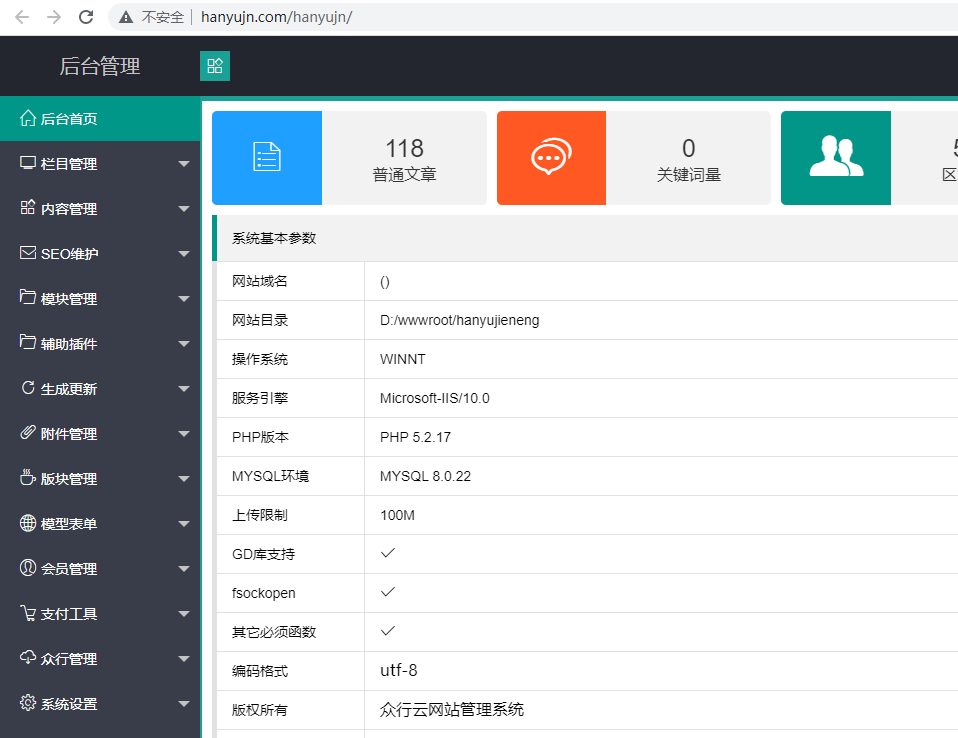The width and height of the screenshot is (958, 738).
Task: Open the 后台首页 menu item
Action: coord(68,119)
